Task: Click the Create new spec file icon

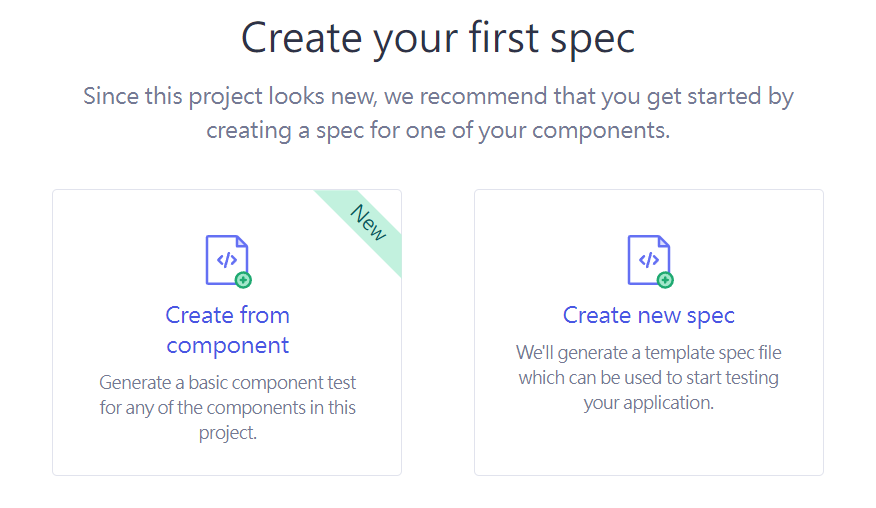Action: click(x=648, y=259)
